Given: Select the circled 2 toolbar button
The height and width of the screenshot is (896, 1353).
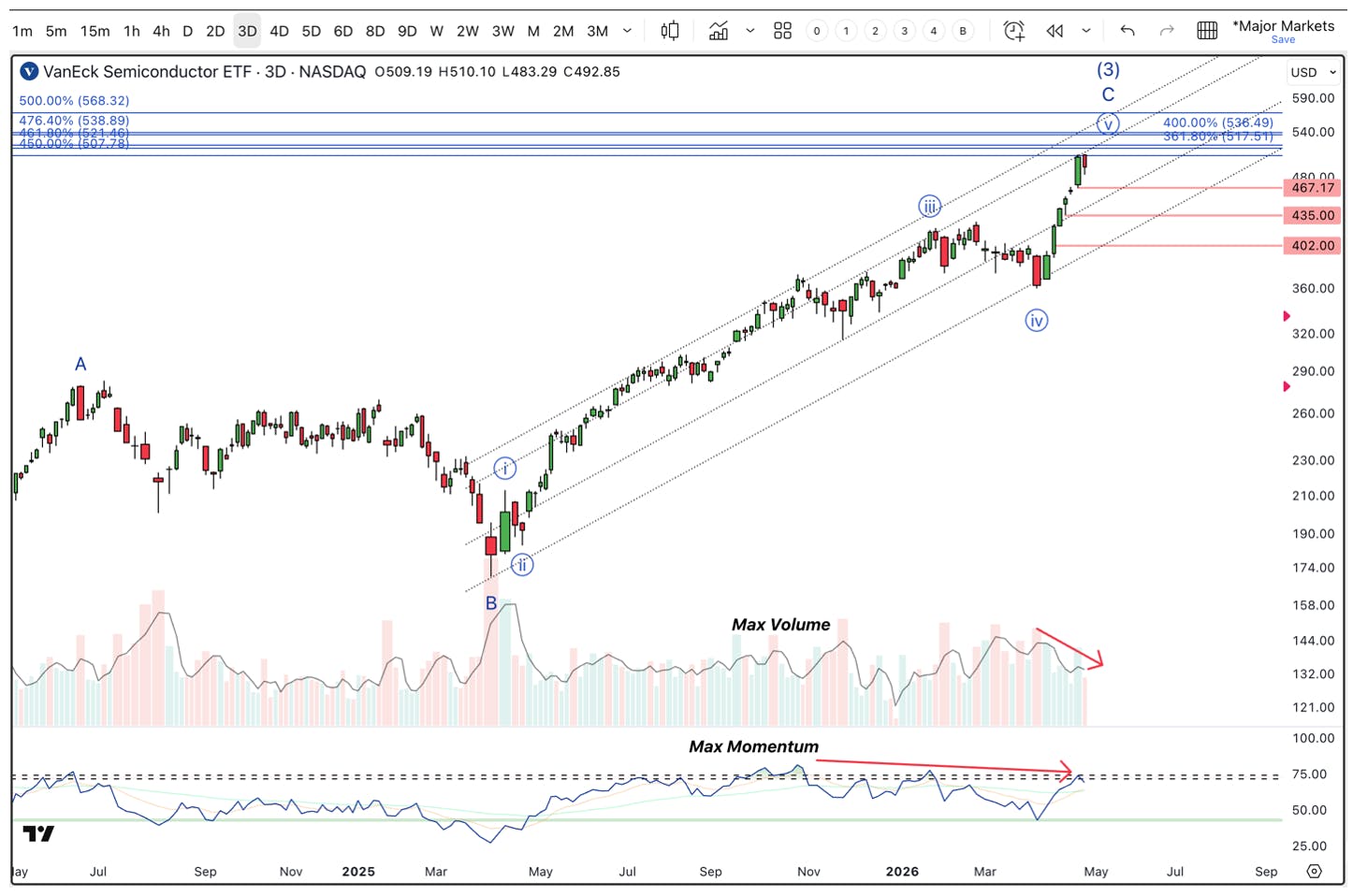Looking at the screenshot, I should click(875, 31).
